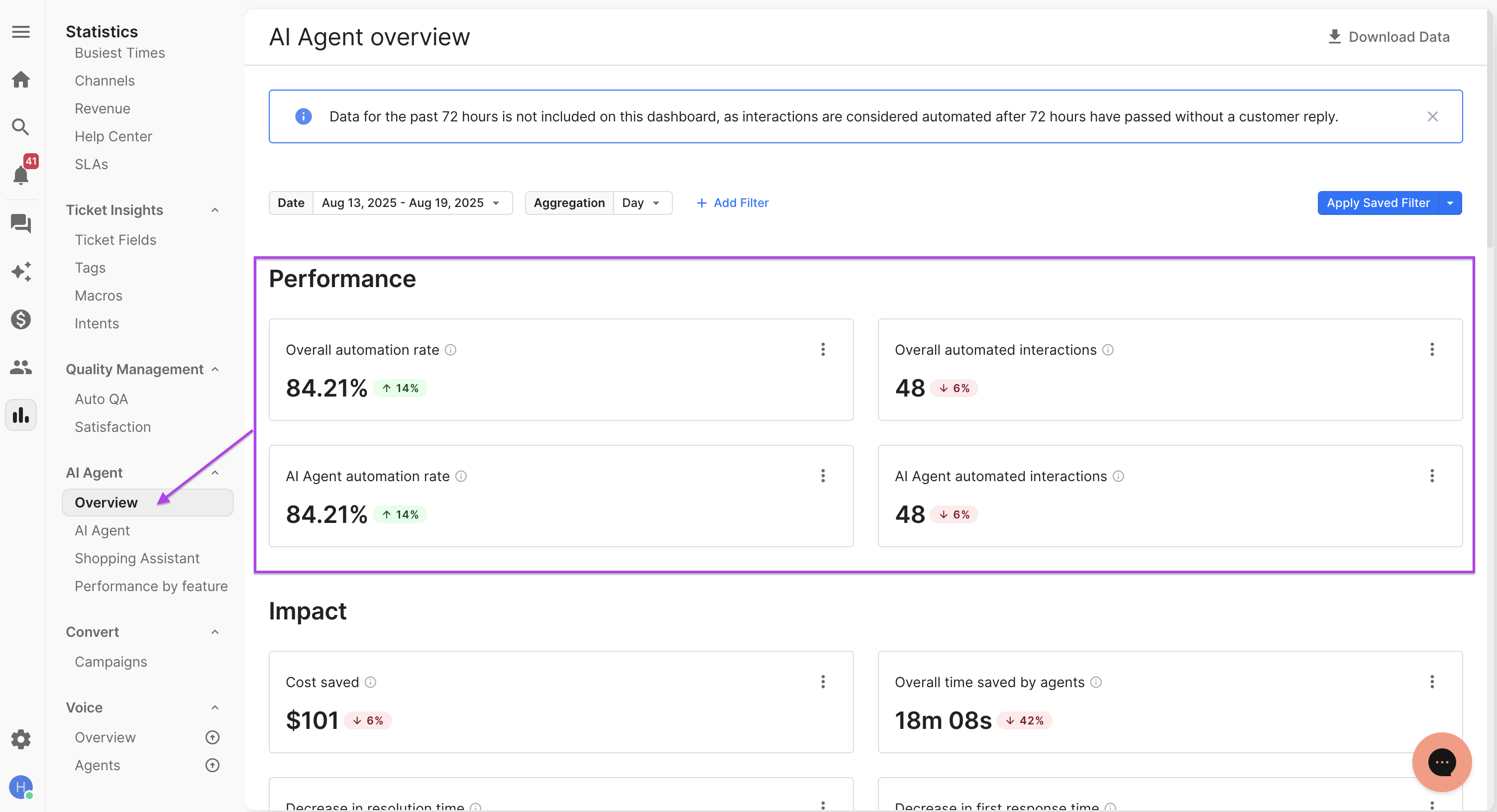Viewport: 1497px width, 812px height.
Task: Open kebab menu on Overall time saved card
Action: click(x=1432, y=681)
